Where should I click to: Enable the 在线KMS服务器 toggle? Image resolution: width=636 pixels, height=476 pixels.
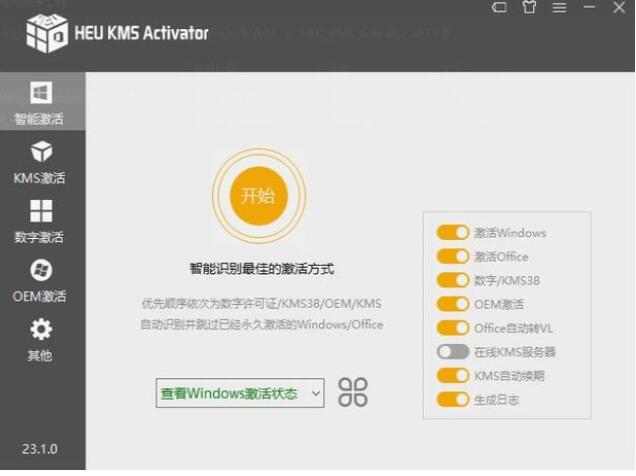coord(453,352)
